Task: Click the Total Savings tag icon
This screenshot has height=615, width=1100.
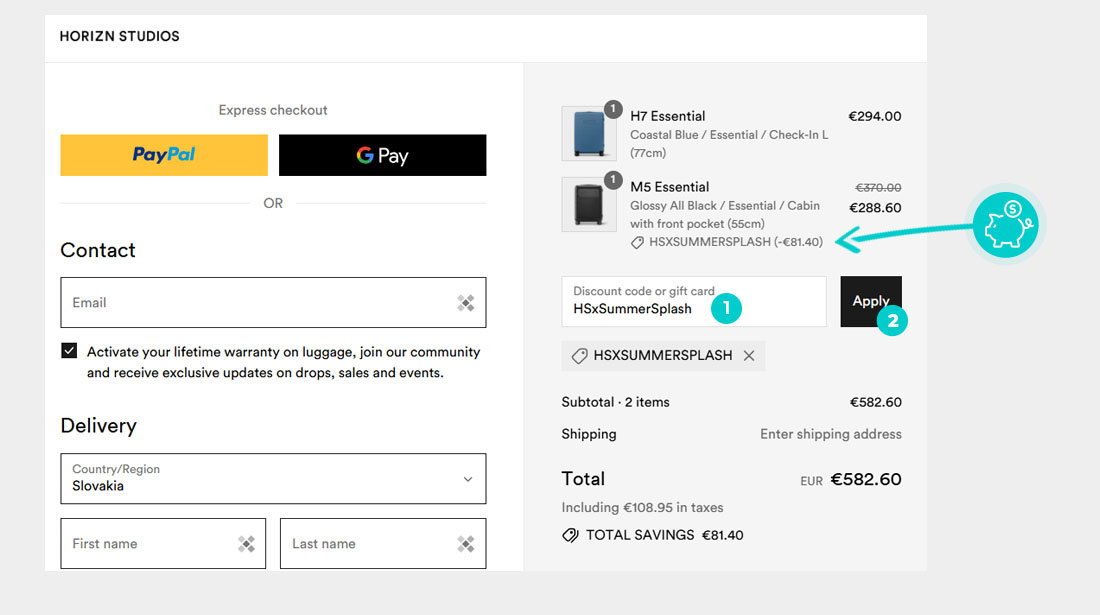Action: 570,535
